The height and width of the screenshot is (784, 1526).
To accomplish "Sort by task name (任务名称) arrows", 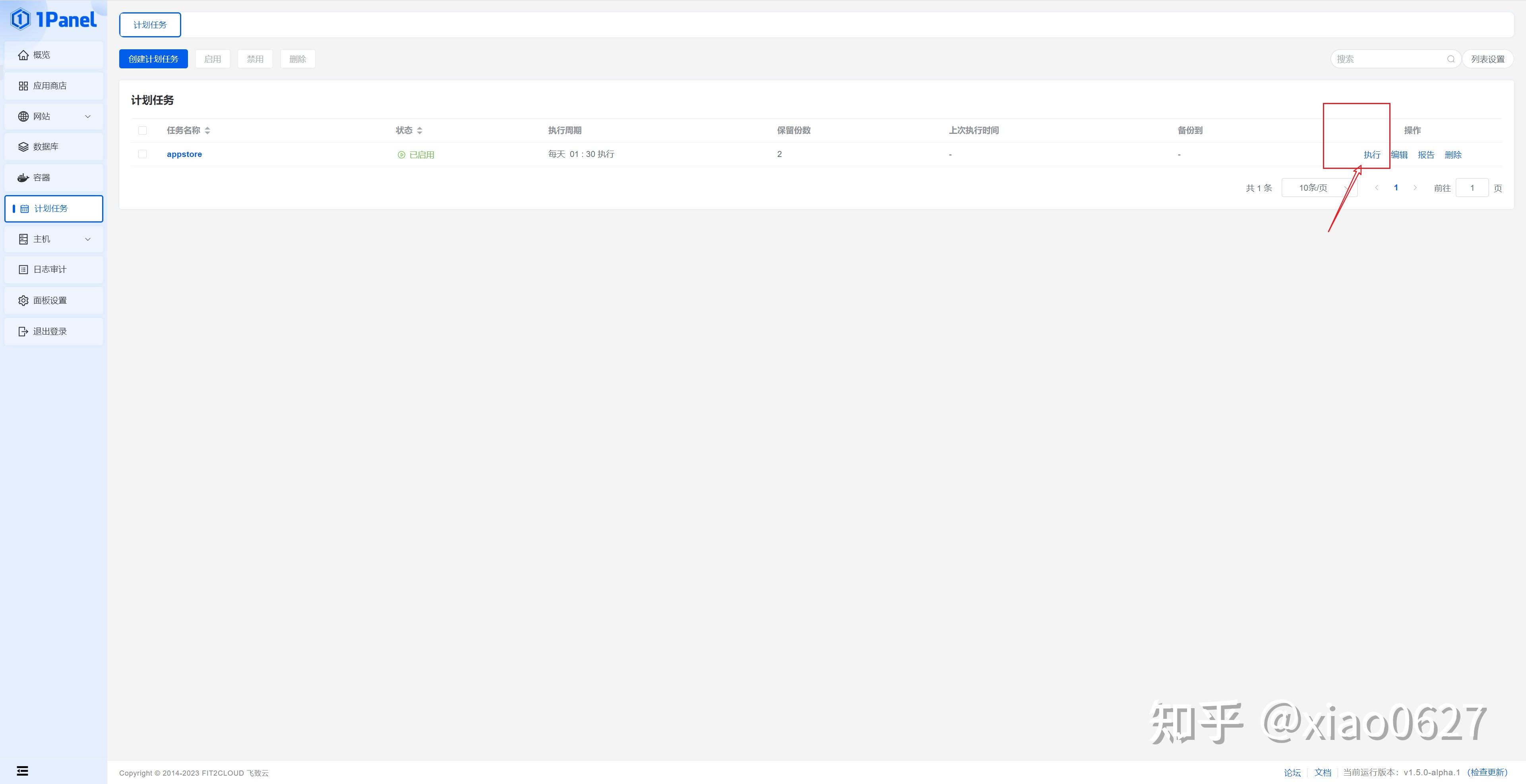I will [x=207, y=131].
